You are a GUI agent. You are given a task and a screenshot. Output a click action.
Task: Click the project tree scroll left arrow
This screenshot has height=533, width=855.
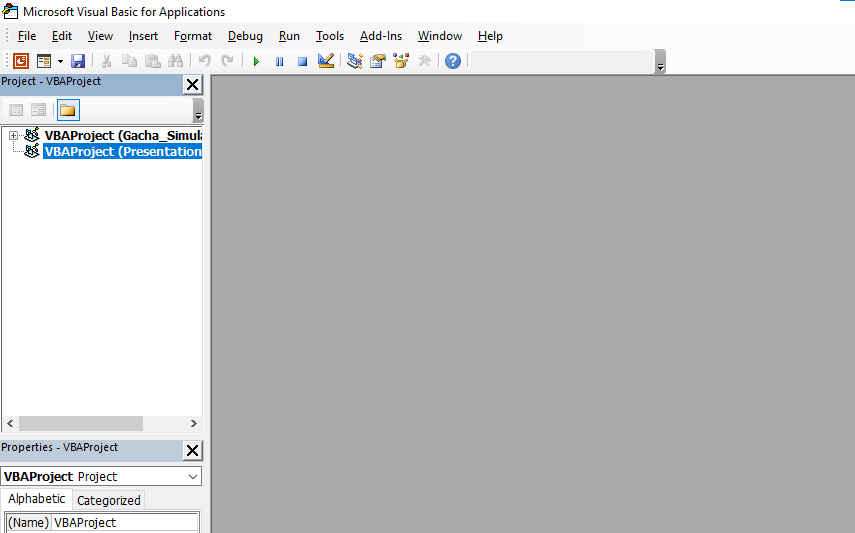[x=10, y=423]
